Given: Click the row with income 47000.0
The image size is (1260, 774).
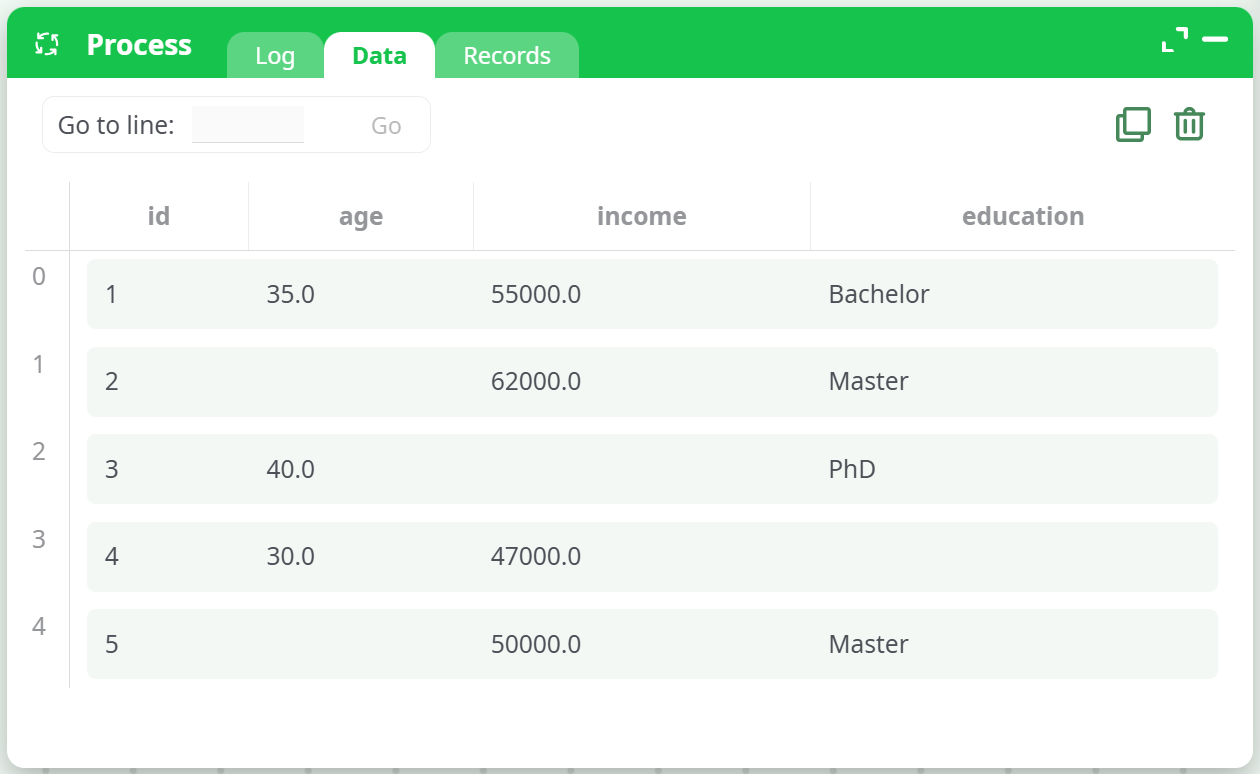Looking at the screenshot, I should pyautogui.click(x=652, y=557).
